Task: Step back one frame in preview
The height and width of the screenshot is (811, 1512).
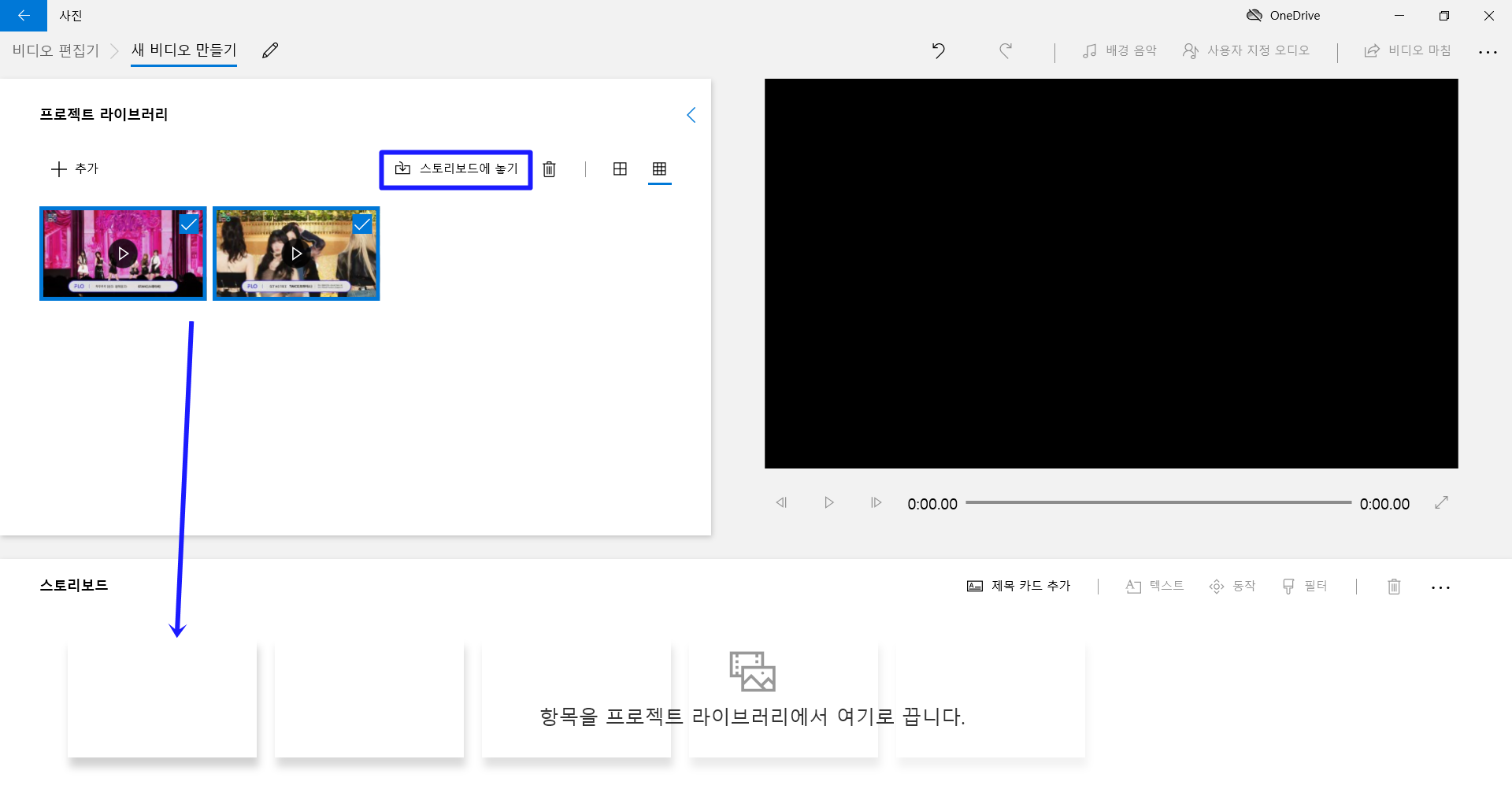Action: 781,502
